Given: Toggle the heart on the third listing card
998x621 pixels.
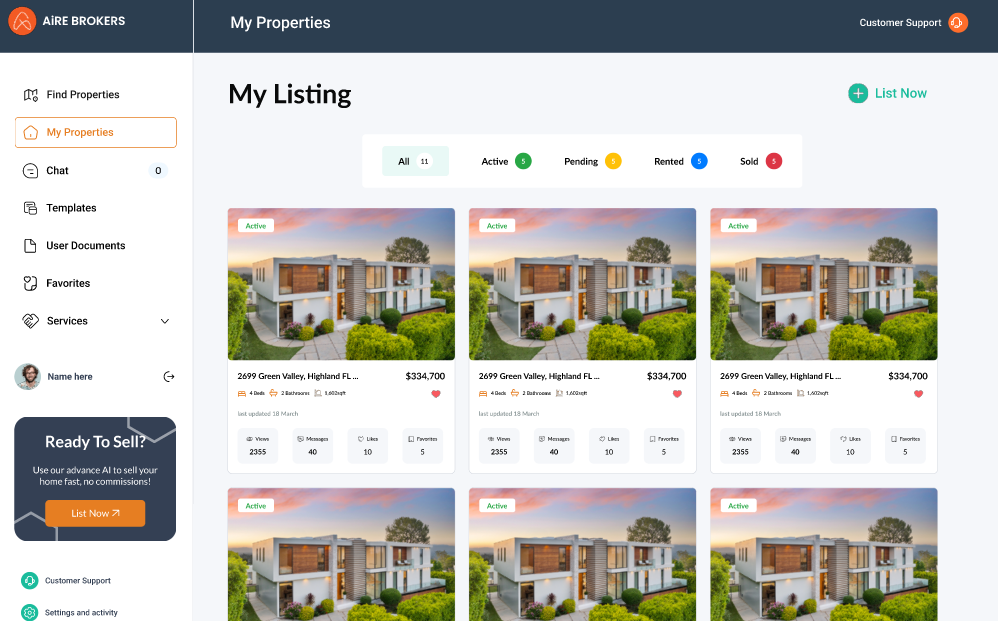Looking at the screenshot, I should pyautogui.click(x=918, y=394).
